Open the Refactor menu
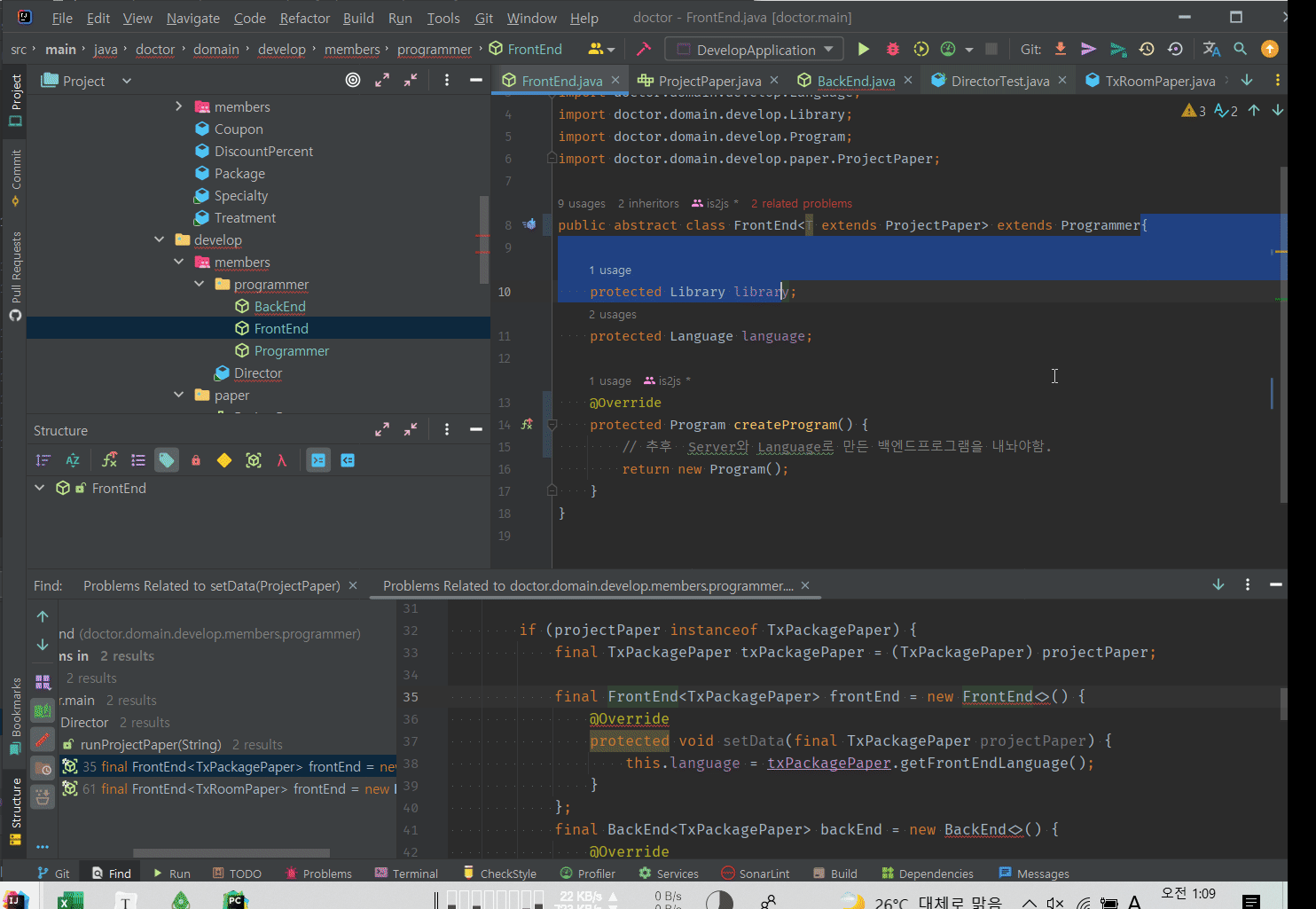 click(x=304, y=18)
